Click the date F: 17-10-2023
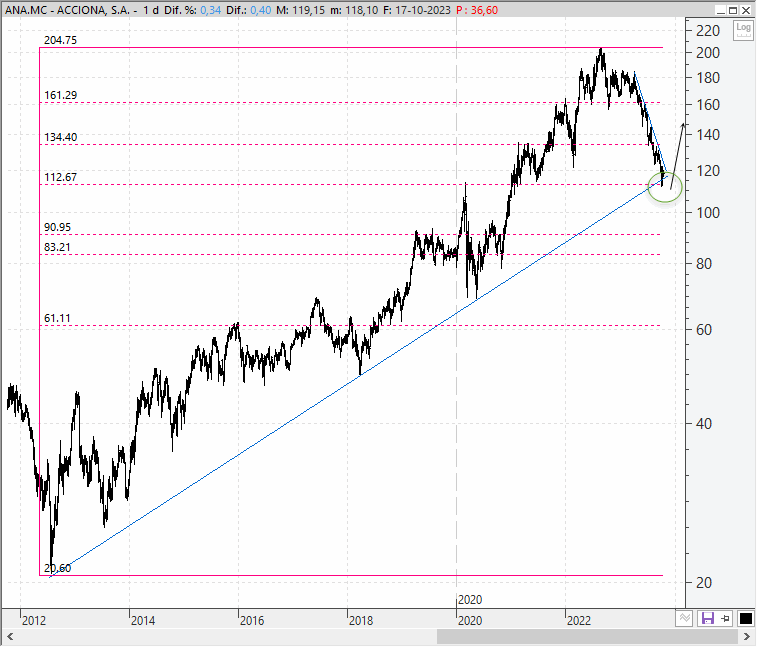 coord(417,10)
